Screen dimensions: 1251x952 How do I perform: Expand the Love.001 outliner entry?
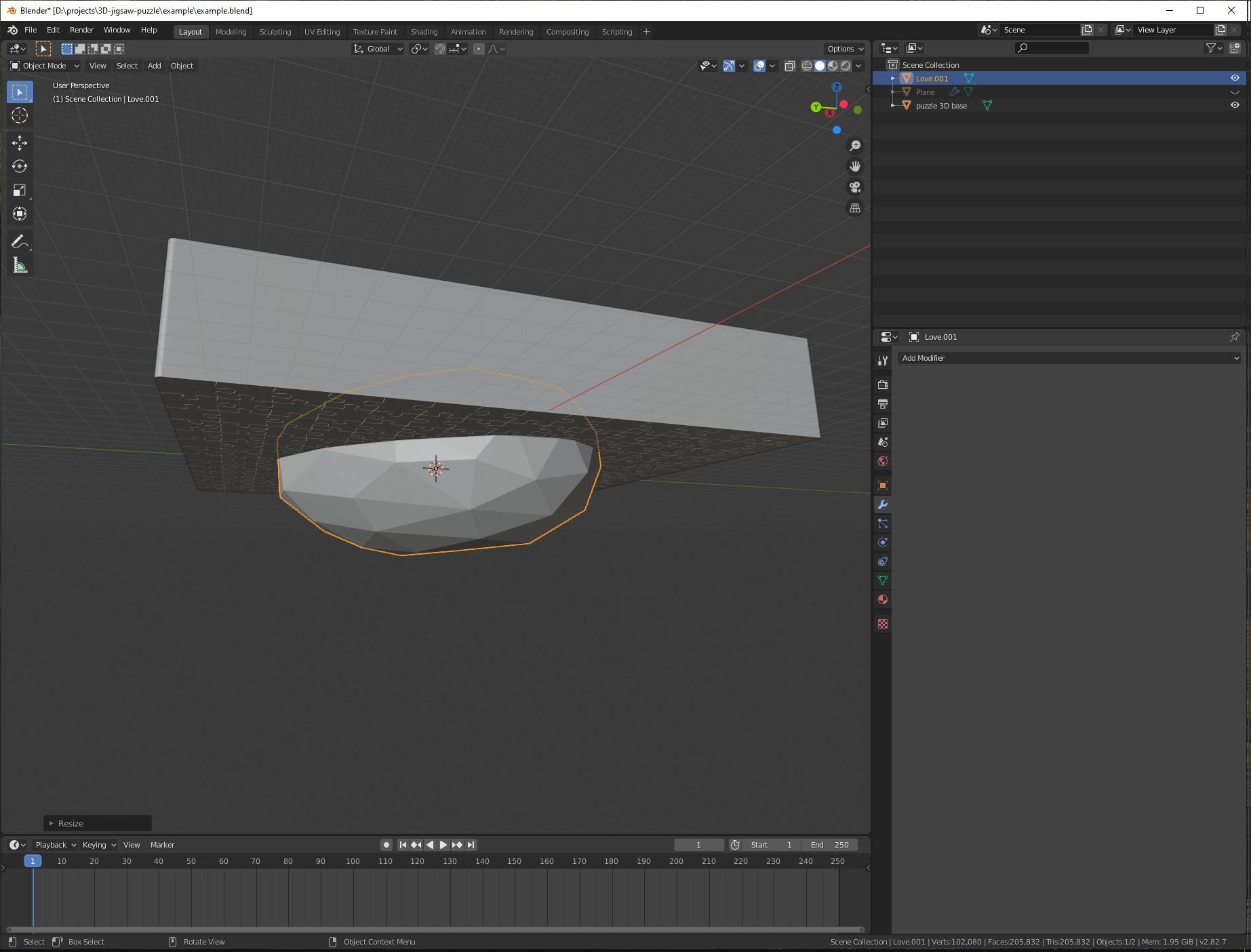(x=892, y=78)
